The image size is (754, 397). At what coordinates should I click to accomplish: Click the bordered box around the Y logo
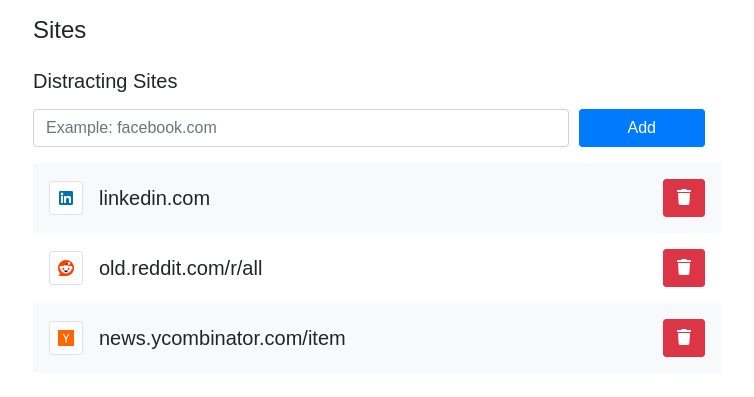(x=66, y=338)
